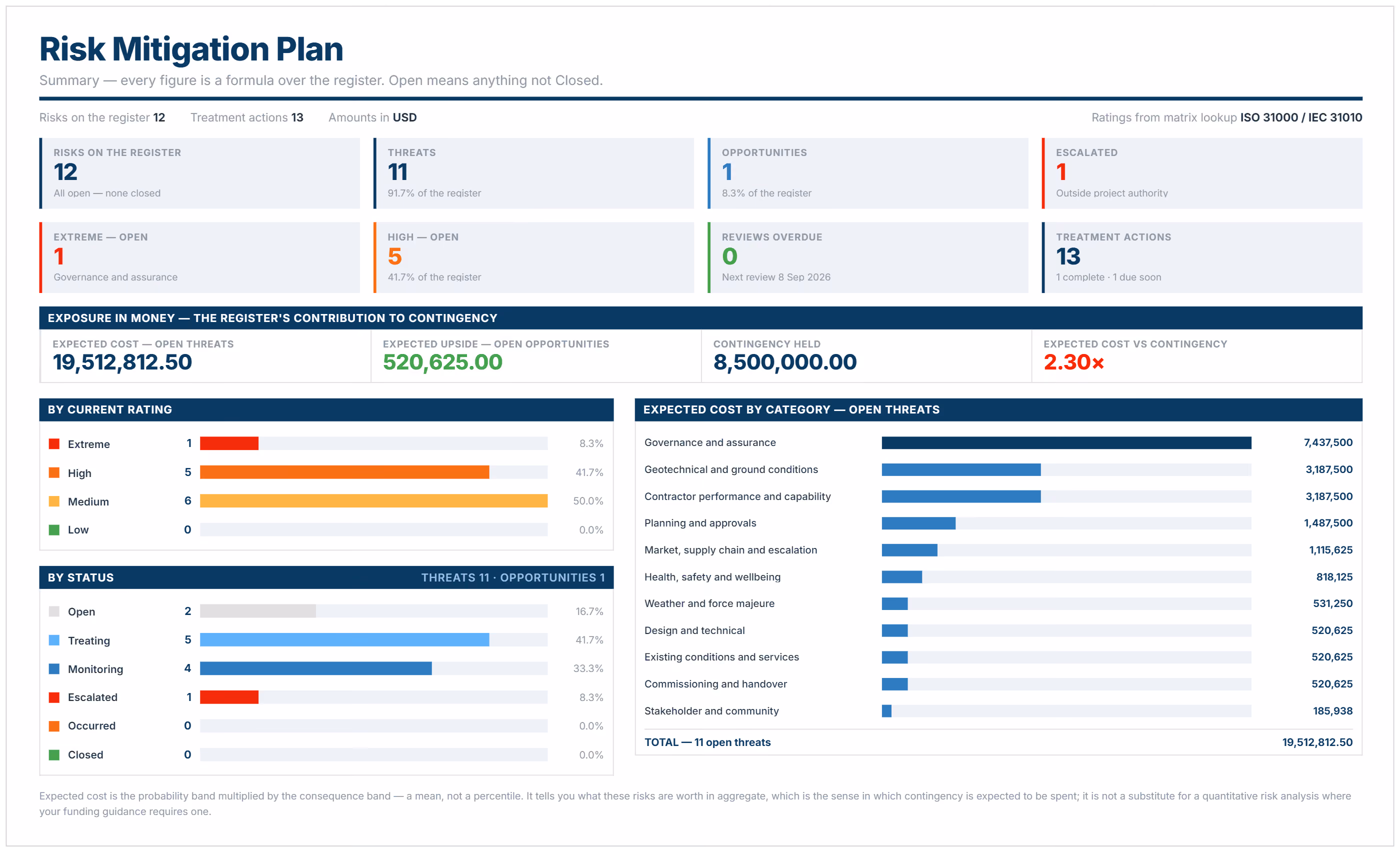Image resolution: width=1400 pixels, height=852 pixels.
Task: Select the Threats summary card
Action: click(533, 173)
